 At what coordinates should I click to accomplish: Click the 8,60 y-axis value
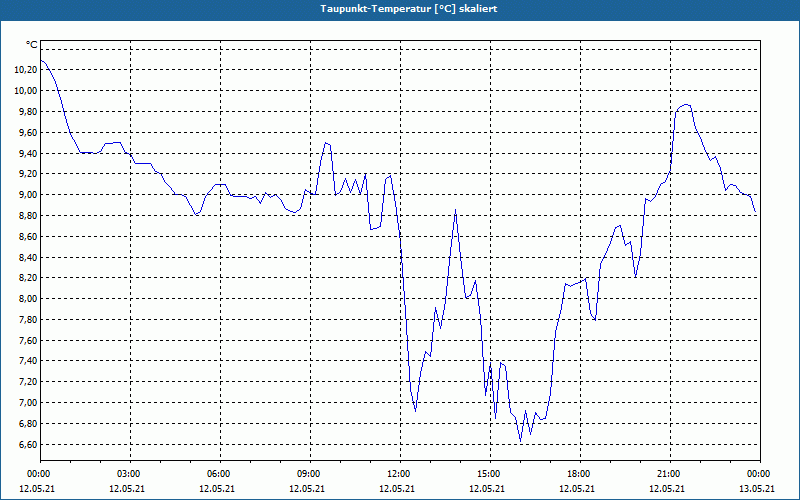tap(28, 237)
